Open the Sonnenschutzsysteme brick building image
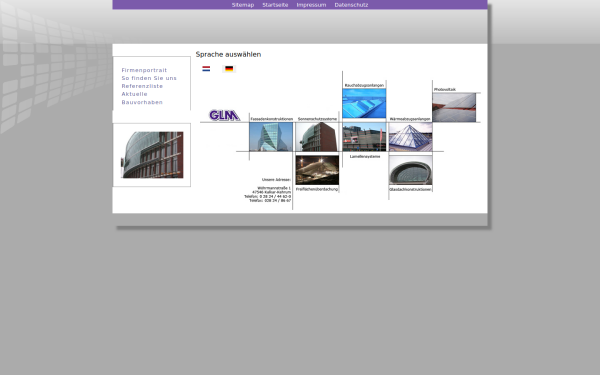Viewport: 600px width, 375px height. [317, 137]
